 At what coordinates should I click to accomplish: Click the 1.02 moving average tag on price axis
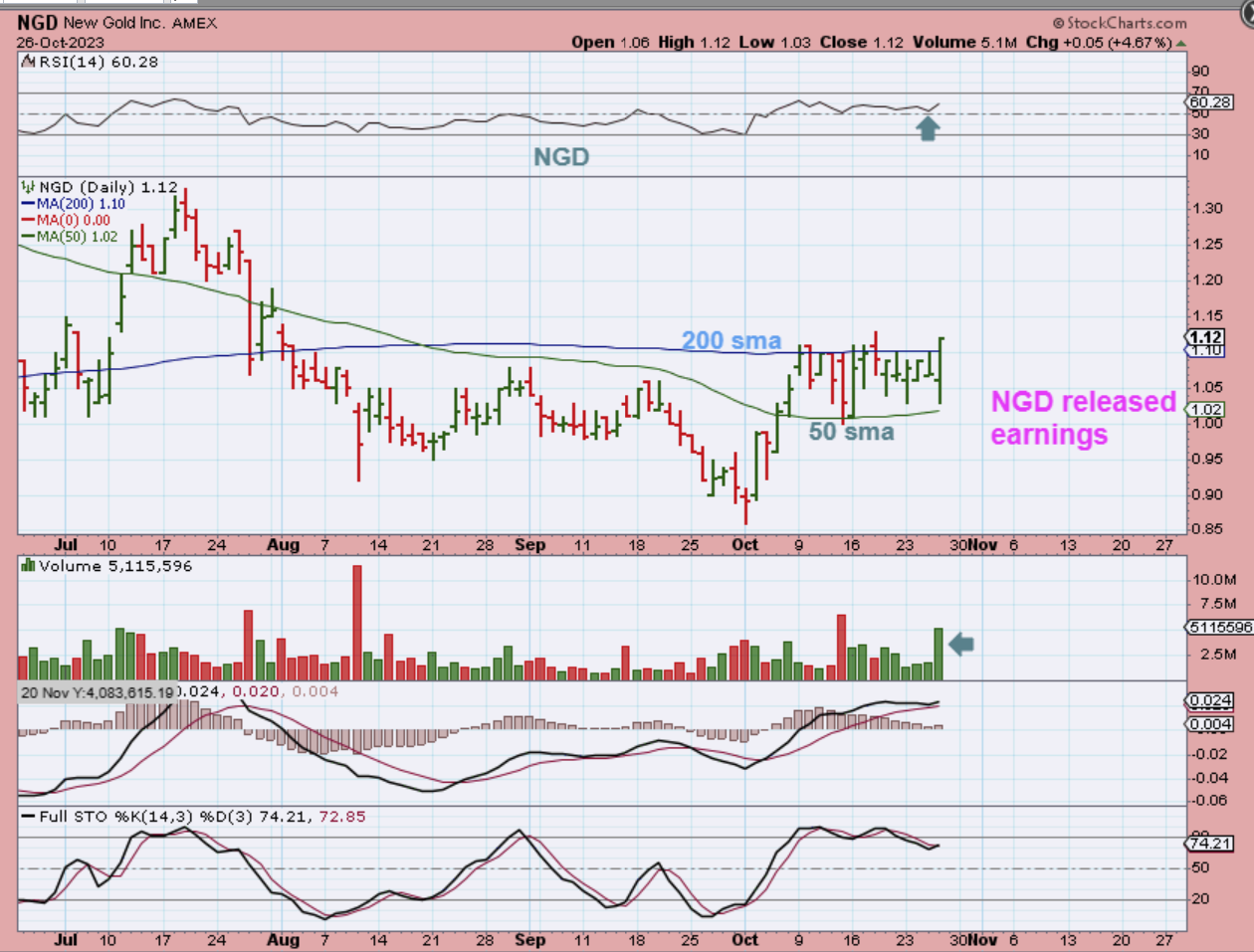pyautogui.click(x=1206, y=409)
